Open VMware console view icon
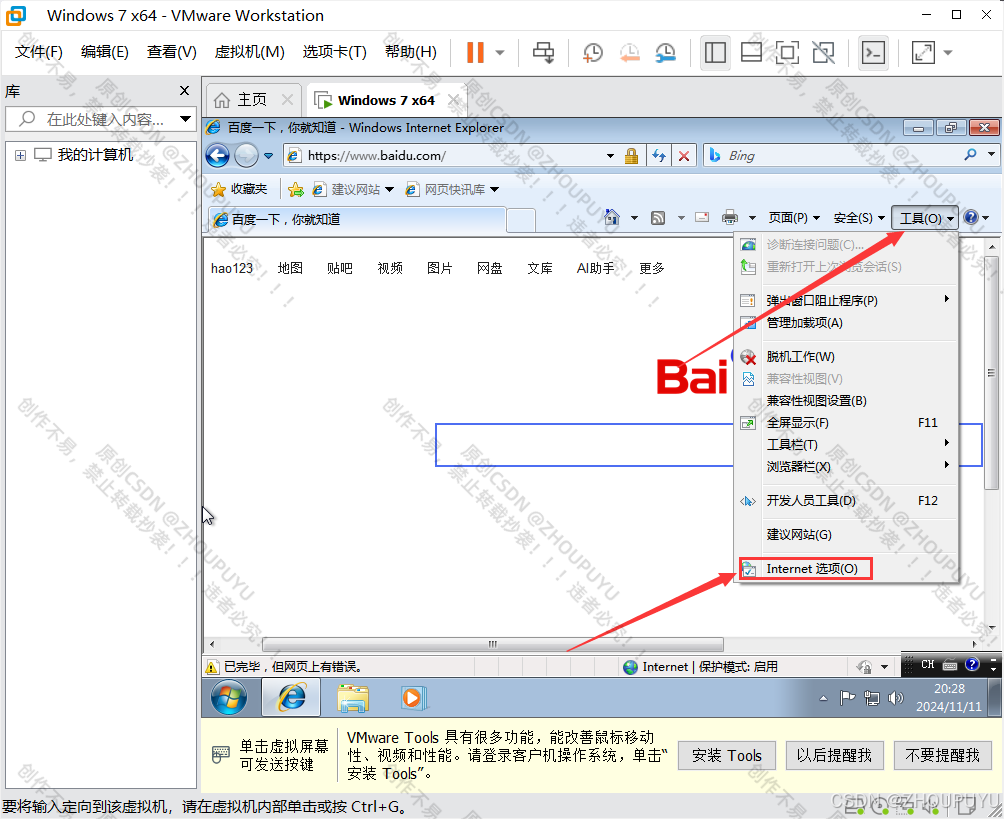The width and height of the screenshot is (1004, 819). point(873,53)
